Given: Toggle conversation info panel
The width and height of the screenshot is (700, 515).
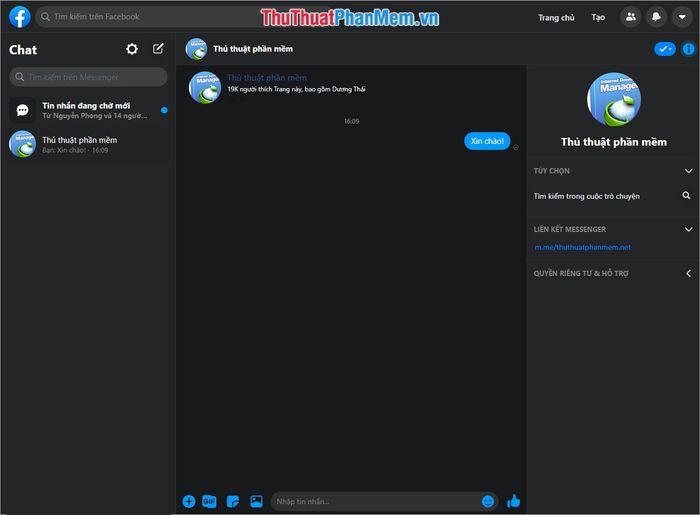Looking at the screenshot, I should tap(688, 49).
